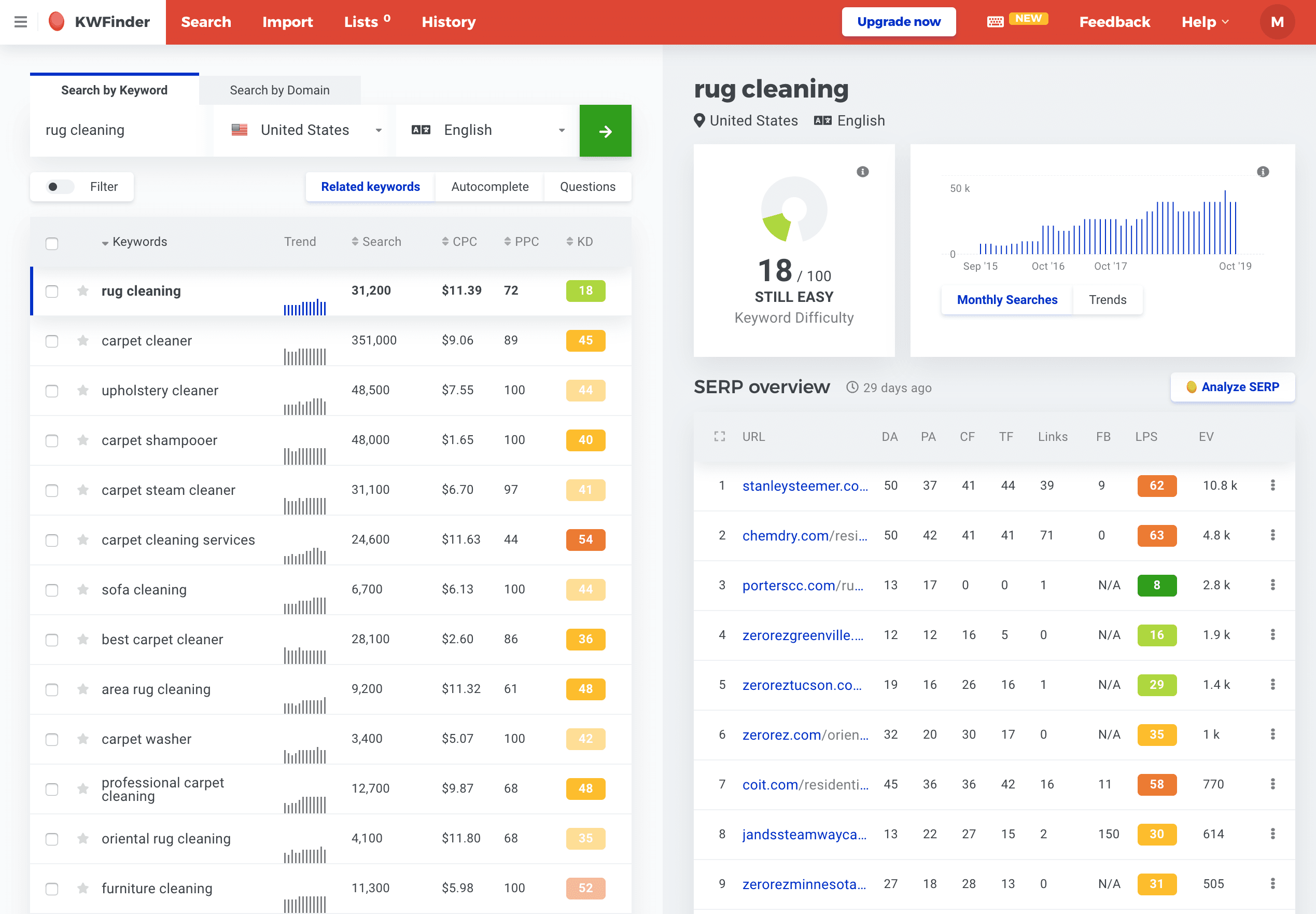Check the upholstery cleaner checkbox

[x=52, y=391]
